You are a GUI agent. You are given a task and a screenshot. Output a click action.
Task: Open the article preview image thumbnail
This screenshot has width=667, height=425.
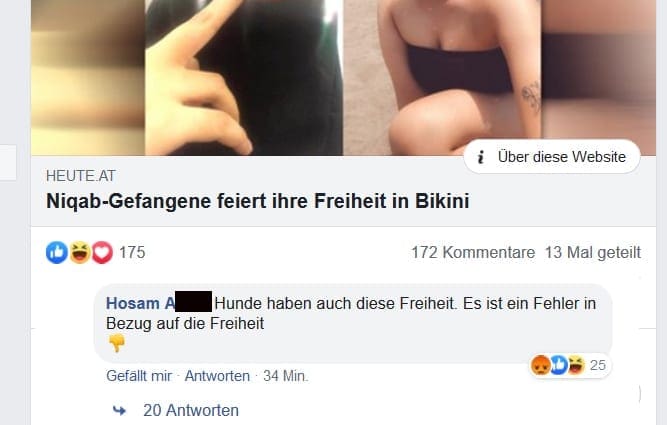(x=343, y=77)
